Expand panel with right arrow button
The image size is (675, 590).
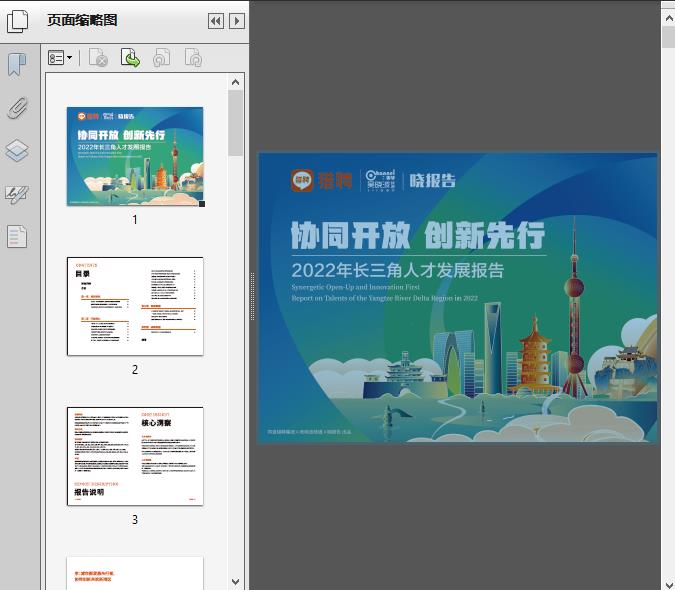pos(237,21)
